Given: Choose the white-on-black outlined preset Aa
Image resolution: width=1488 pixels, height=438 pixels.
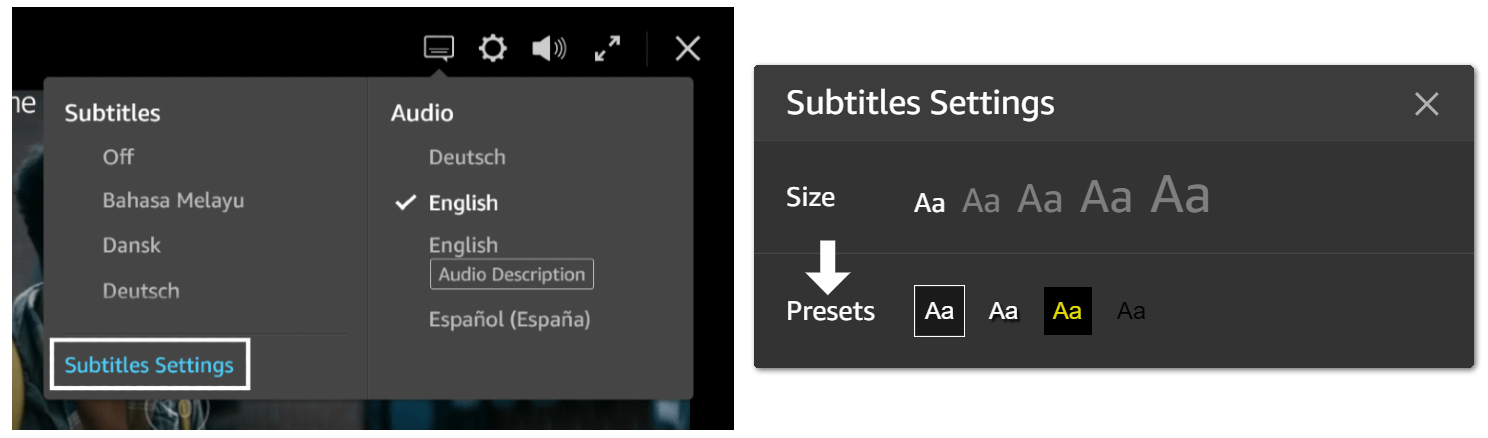Looking at the screenshot, I should (939, 311).
